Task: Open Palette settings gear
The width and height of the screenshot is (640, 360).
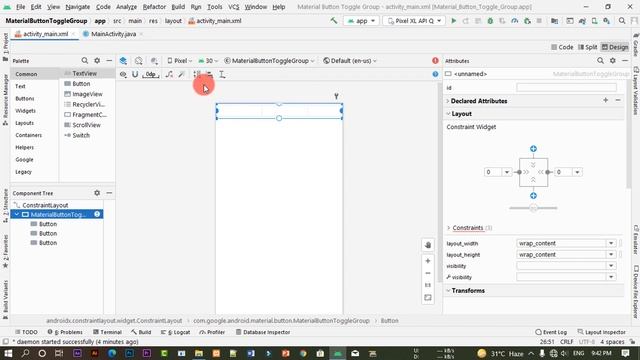Action: coord(97,60)
